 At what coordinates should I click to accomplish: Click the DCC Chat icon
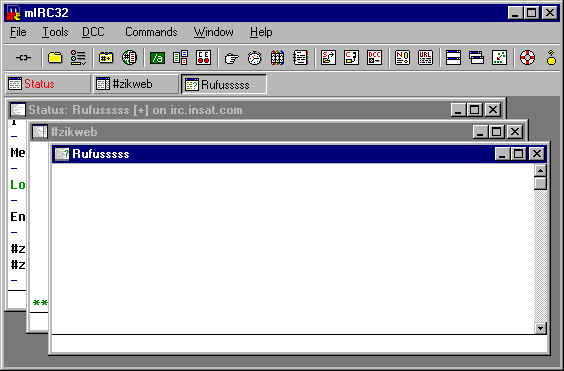(351, 58)
